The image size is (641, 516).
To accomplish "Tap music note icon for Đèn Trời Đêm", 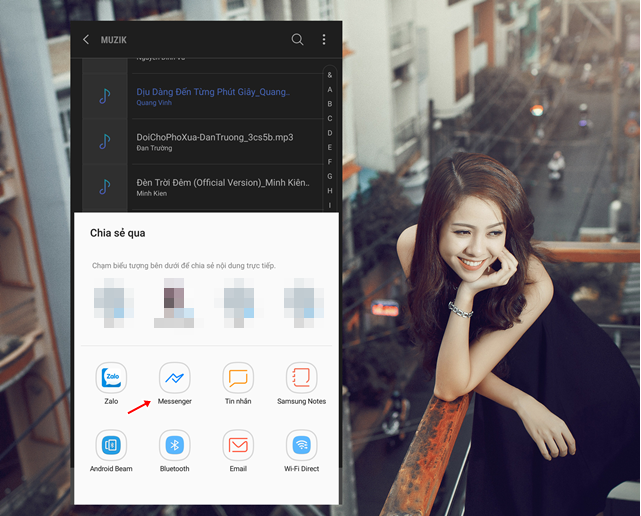I will 105,187.
